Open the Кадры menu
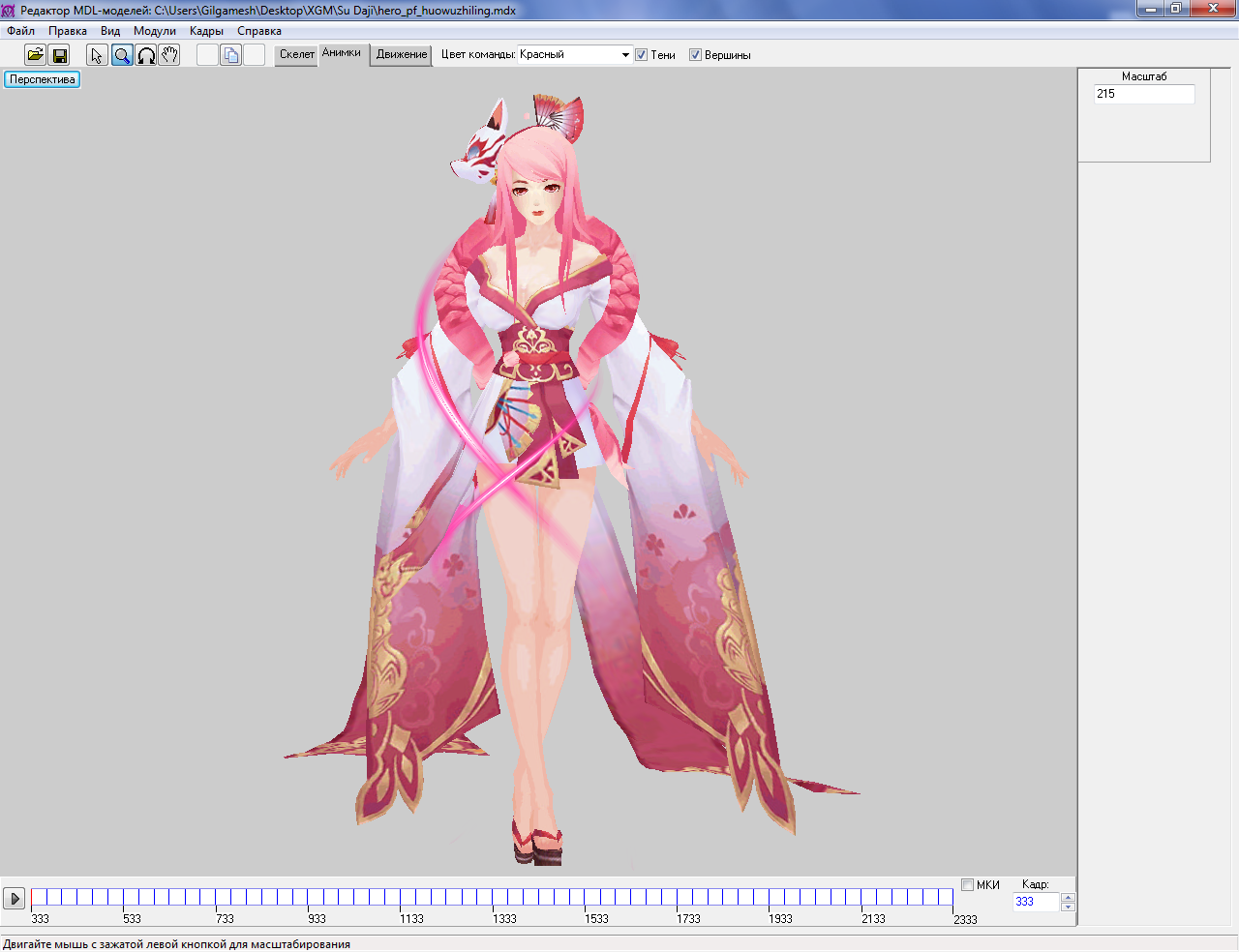 coord(206,31)
